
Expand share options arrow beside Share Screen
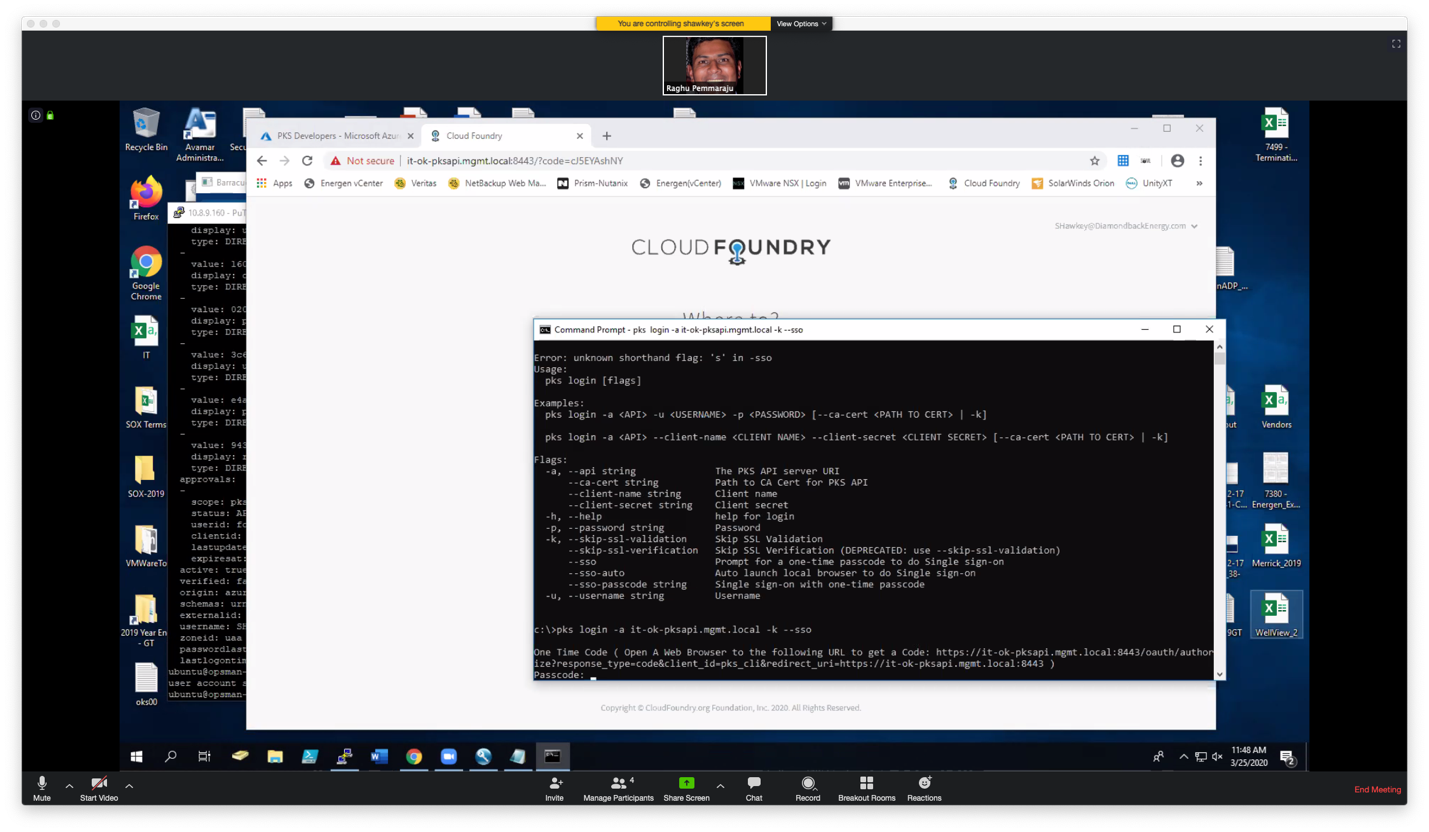pos(720,786)
